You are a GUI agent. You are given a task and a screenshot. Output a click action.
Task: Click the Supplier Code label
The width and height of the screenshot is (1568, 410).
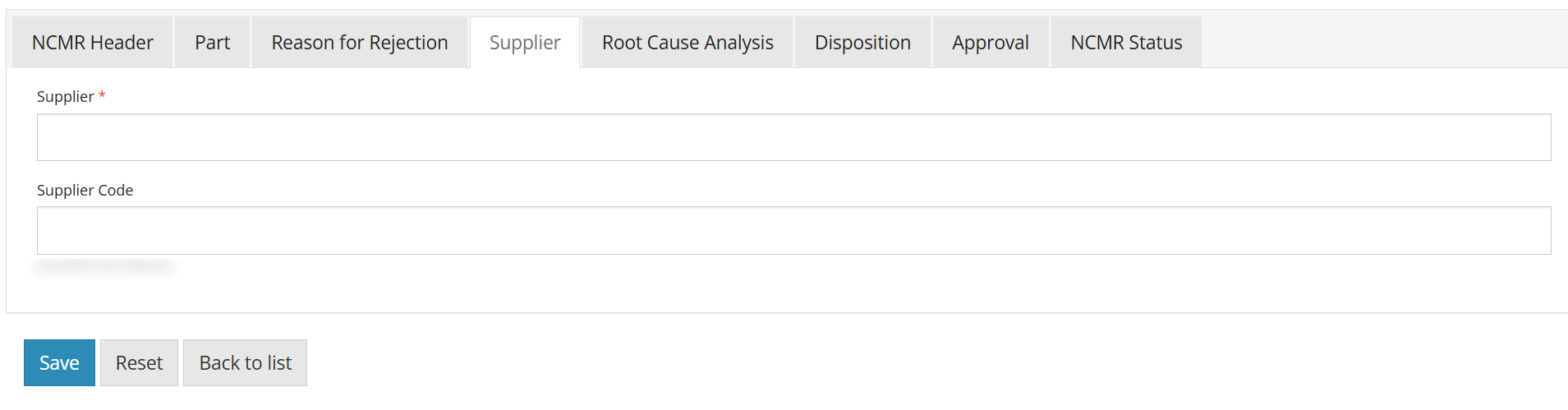pyautogui.click(x=85, y=191)
